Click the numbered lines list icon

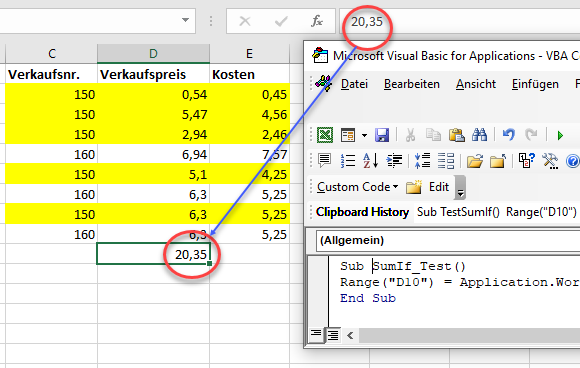[x=348, y=161]
